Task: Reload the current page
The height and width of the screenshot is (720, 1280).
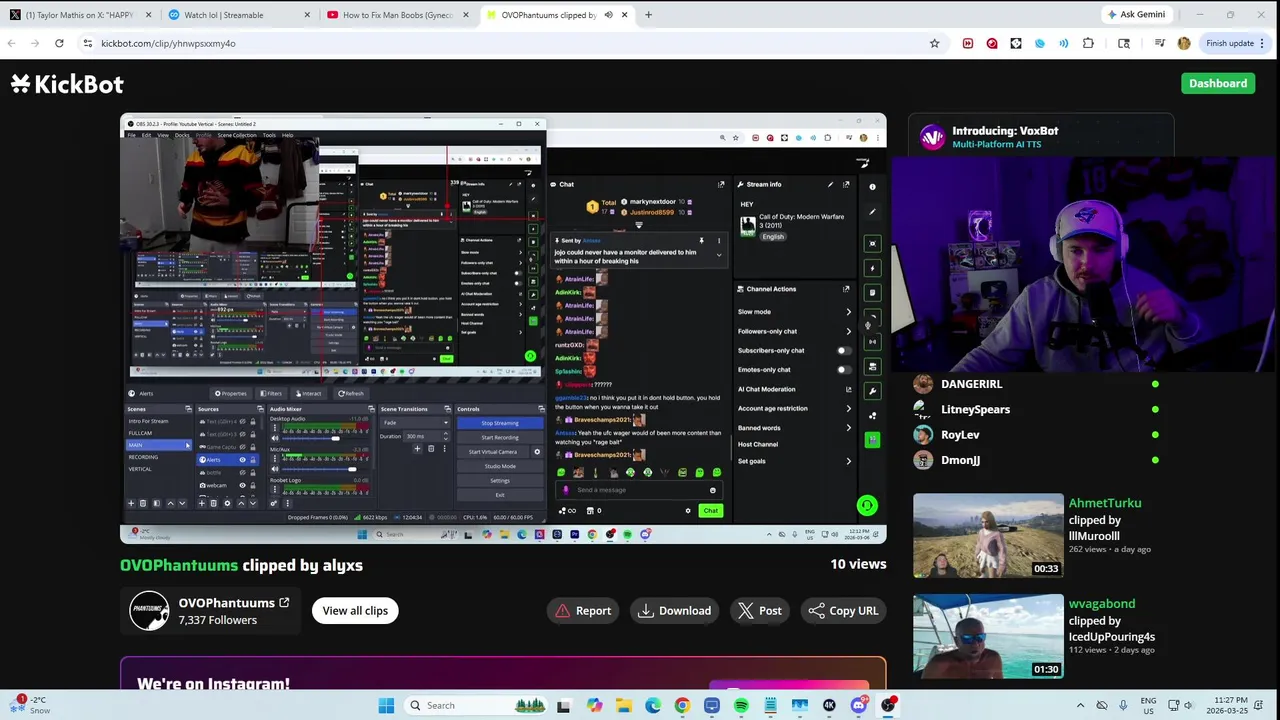Action: tap(59, 43)
